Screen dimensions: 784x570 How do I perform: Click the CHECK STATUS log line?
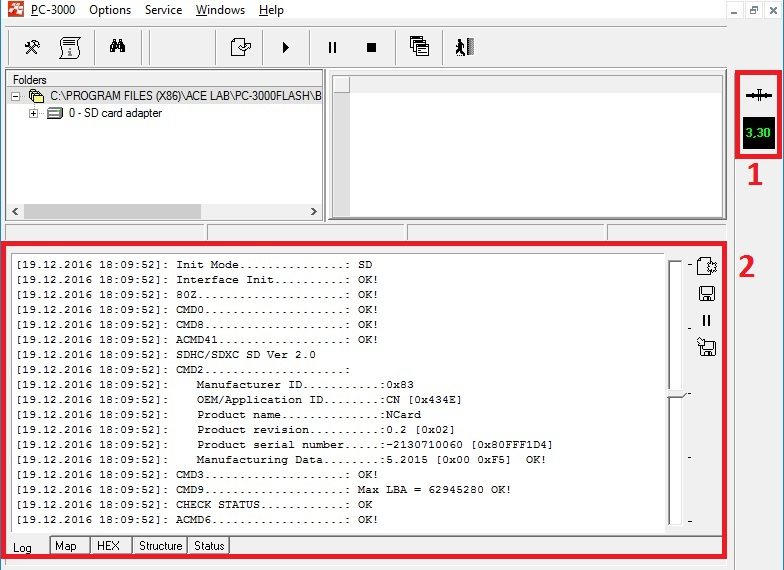194,504
